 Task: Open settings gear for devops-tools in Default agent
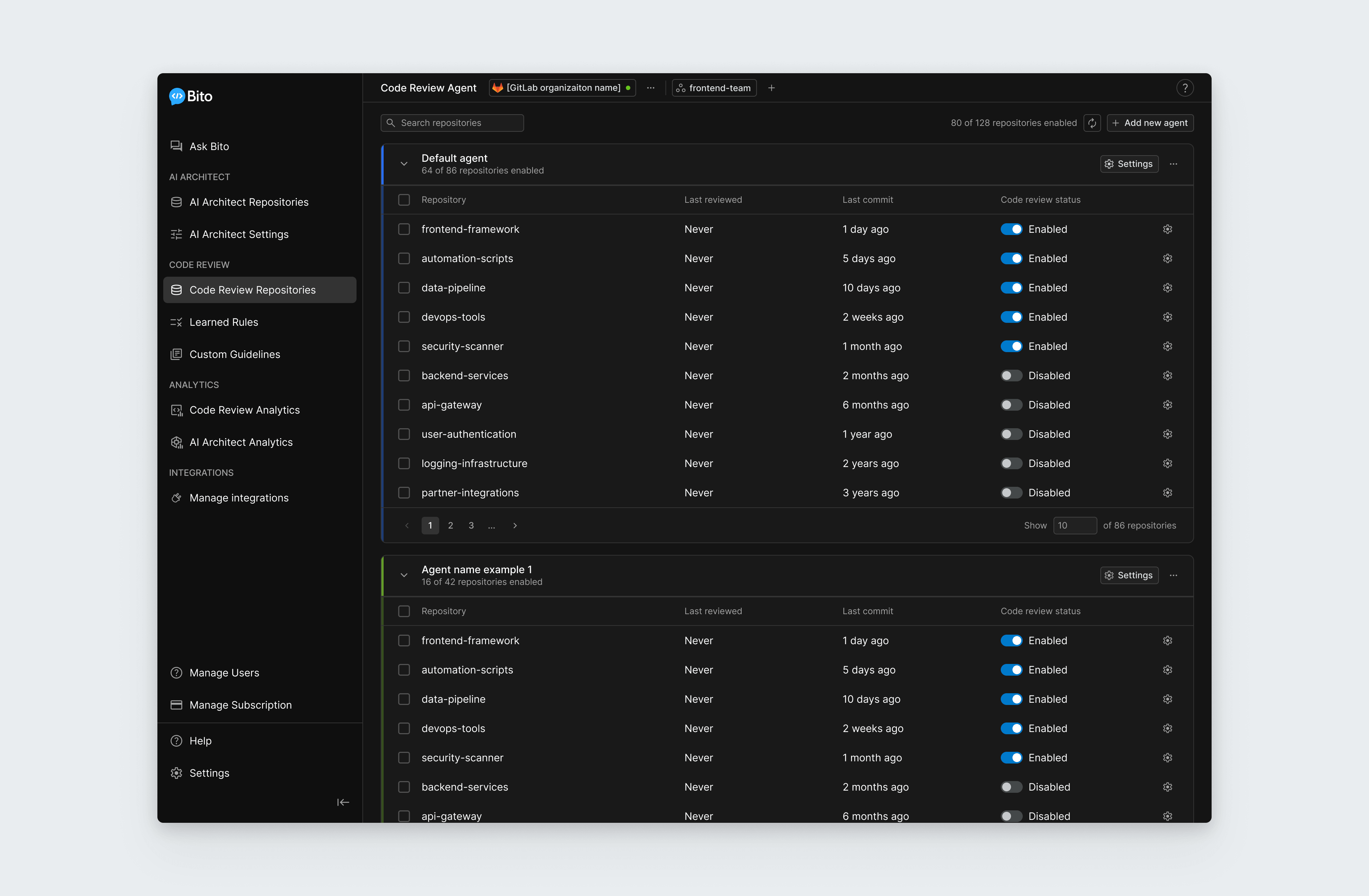click(x=1167, y=317)
